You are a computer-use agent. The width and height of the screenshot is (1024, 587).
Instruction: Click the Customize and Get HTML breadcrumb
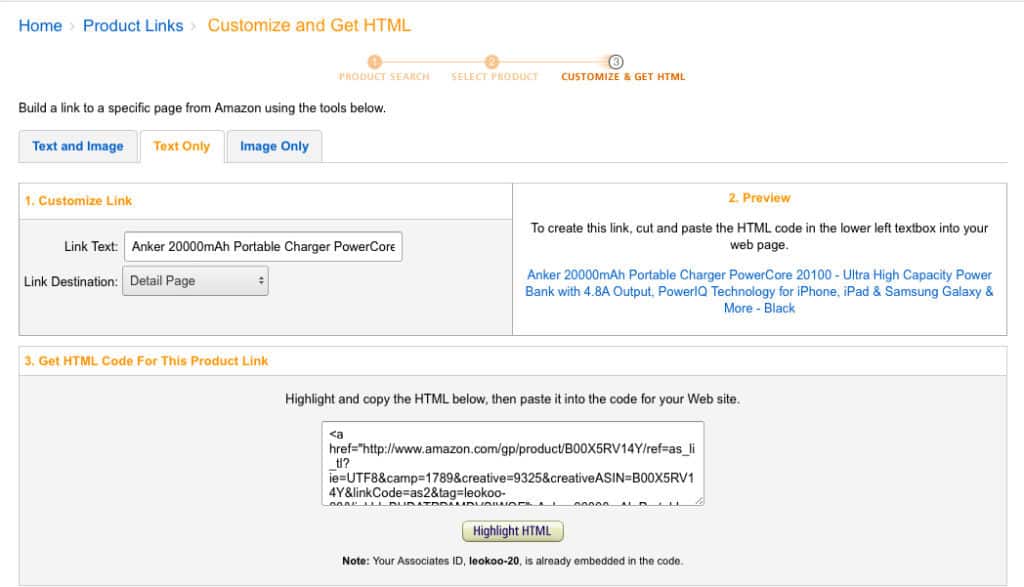(308, 25)
